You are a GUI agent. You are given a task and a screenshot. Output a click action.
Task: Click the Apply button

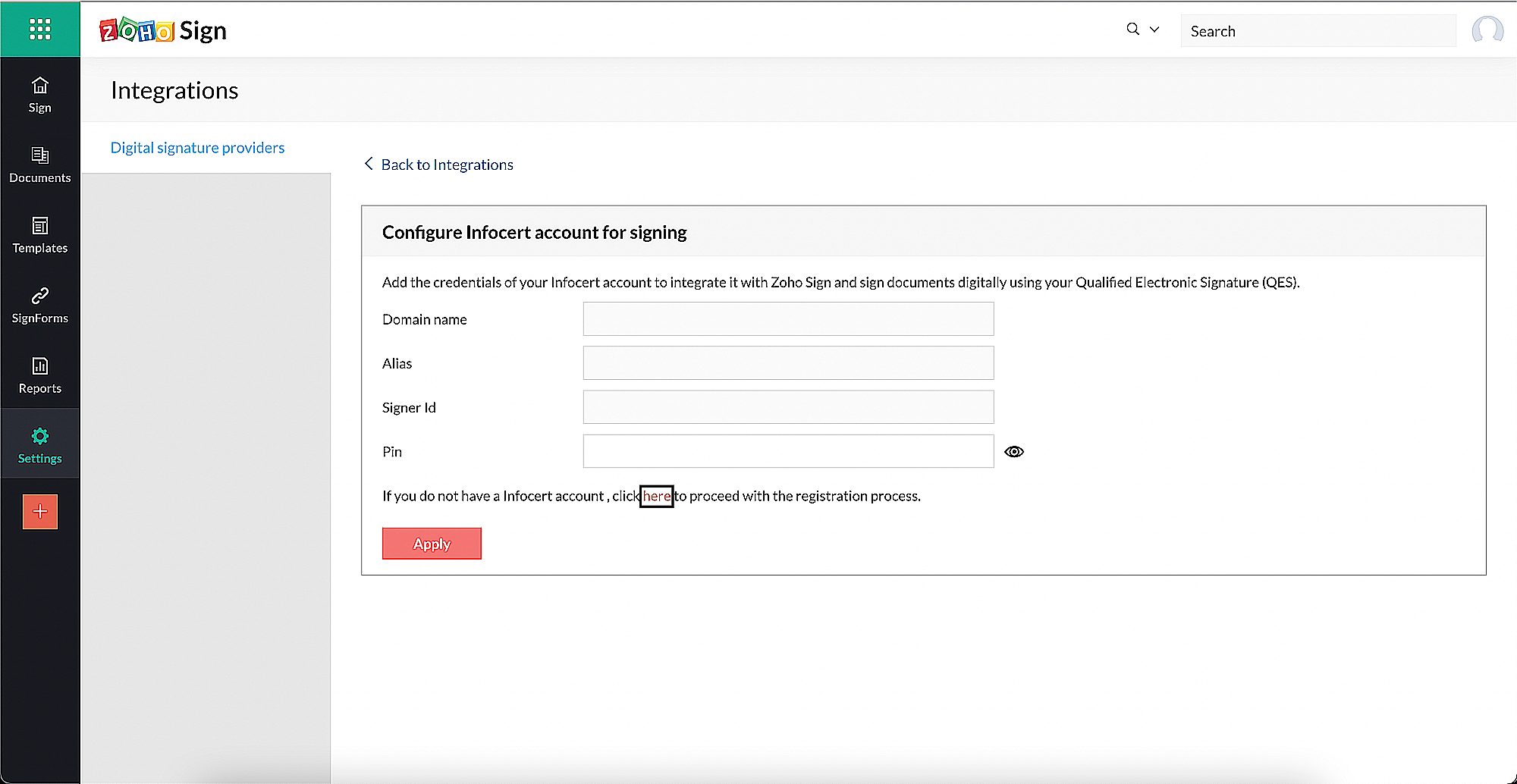432,544
